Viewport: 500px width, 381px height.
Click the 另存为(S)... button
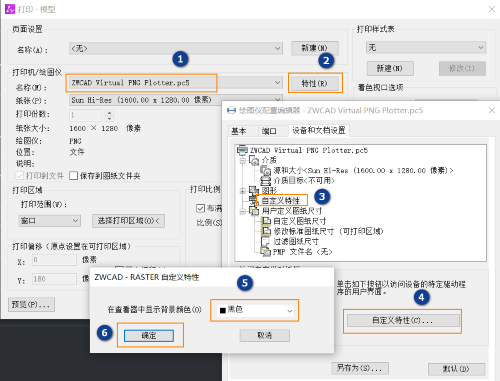(360, 368)
